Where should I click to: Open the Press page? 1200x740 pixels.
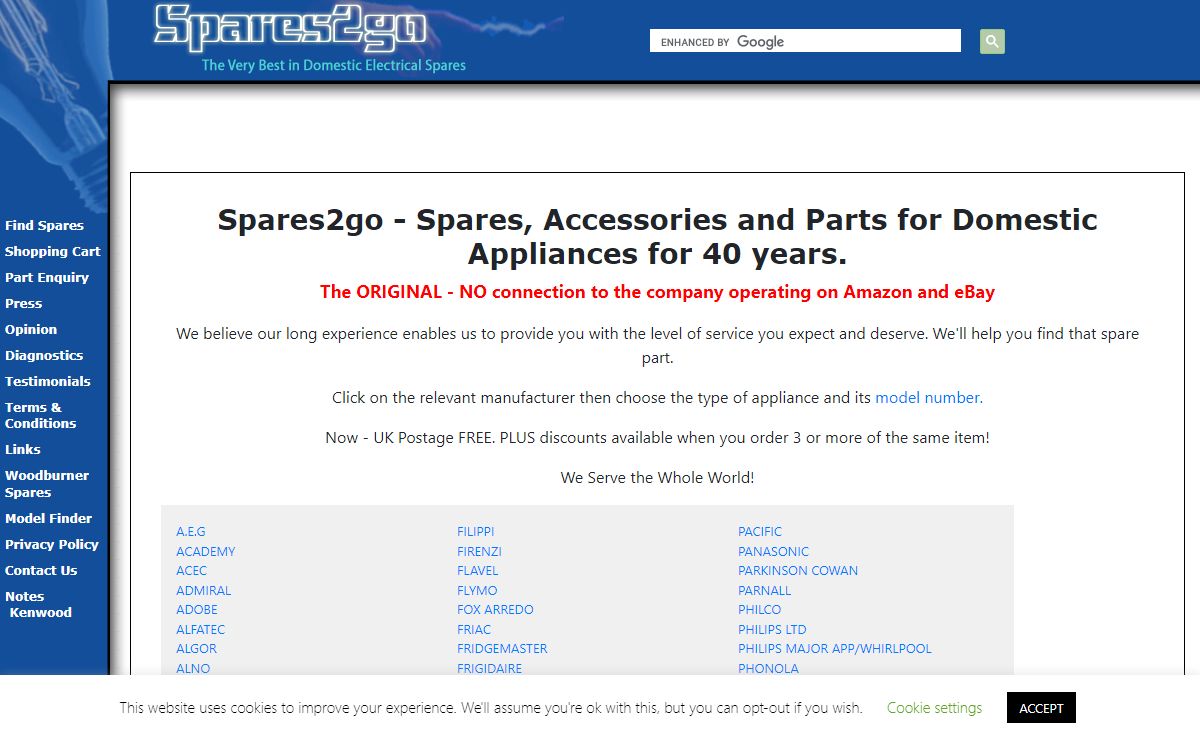click(23, 304)
